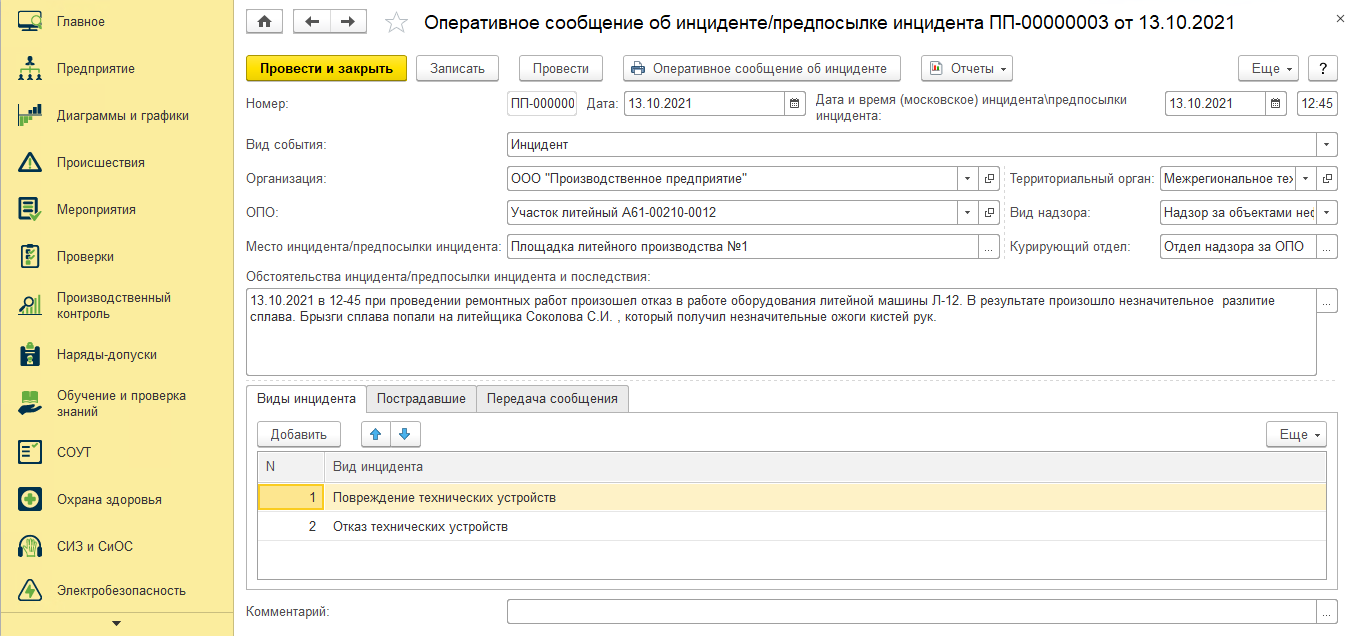Open editor for the Комментарий field
The height and width of the screenshot is (636, 1357).
pos(1327,611)
